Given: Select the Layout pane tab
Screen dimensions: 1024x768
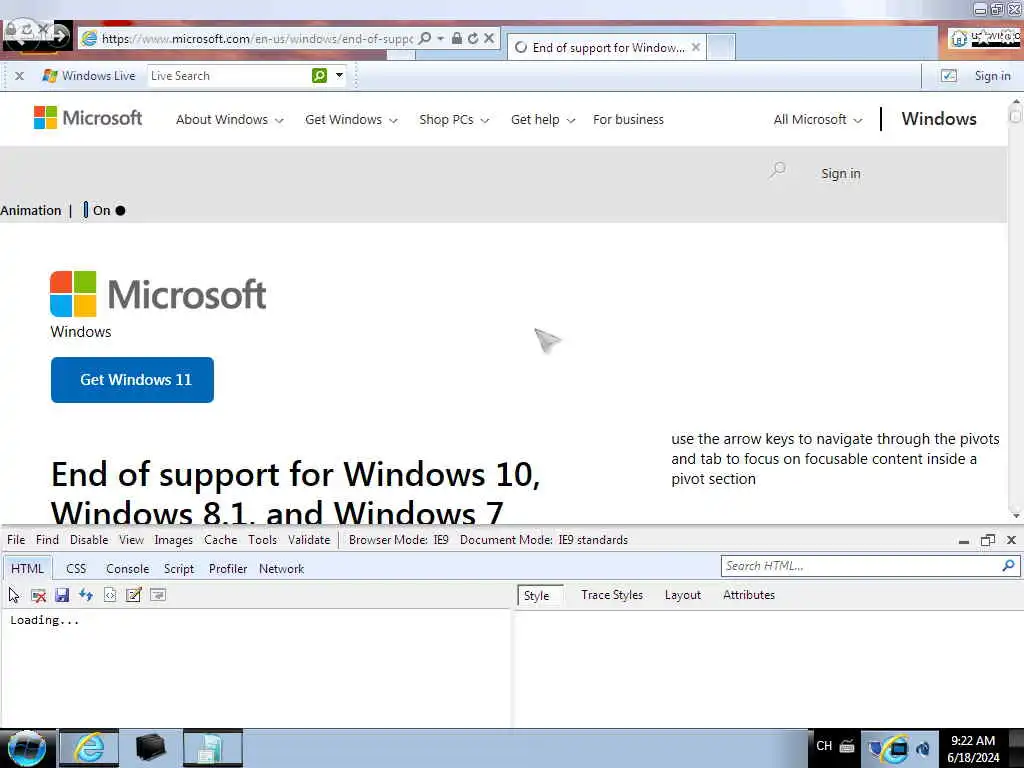Looking at the screenshot, I should (682, 595).
